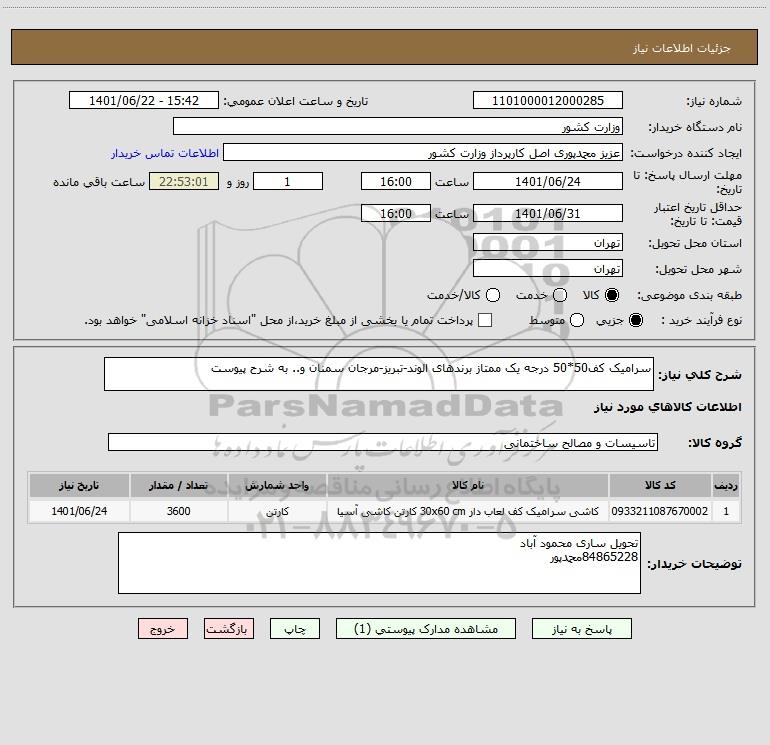770x745 pixels.
Task: Click the response deadline date 1401/06/24 field
Action: (x=548, y=181)
